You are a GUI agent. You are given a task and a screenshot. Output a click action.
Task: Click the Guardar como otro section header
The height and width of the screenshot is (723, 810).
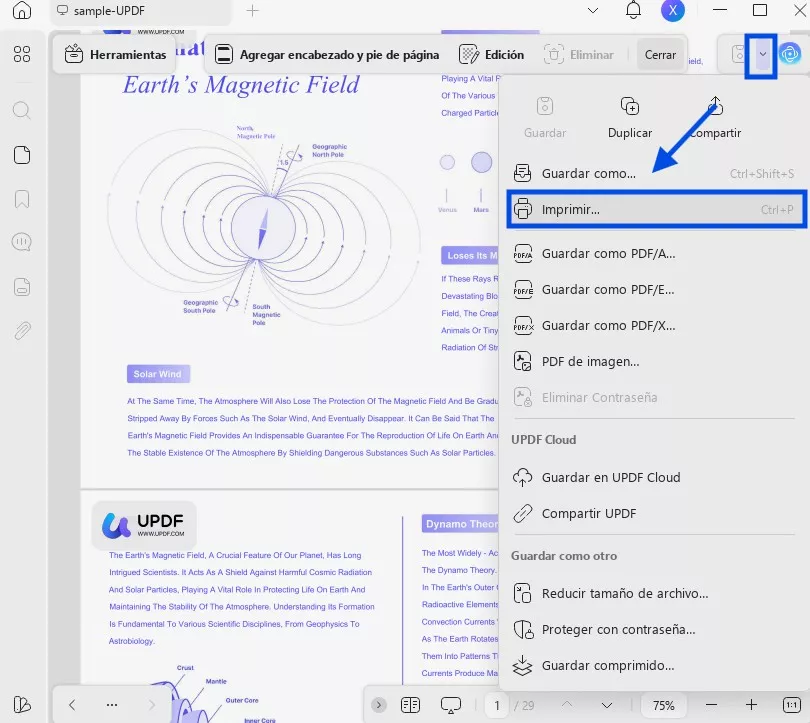click(x=564, y=556)
